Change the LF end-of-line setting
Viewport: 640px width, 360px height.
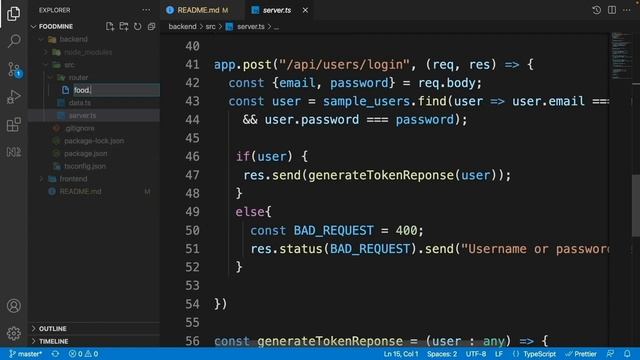(499, 354)
